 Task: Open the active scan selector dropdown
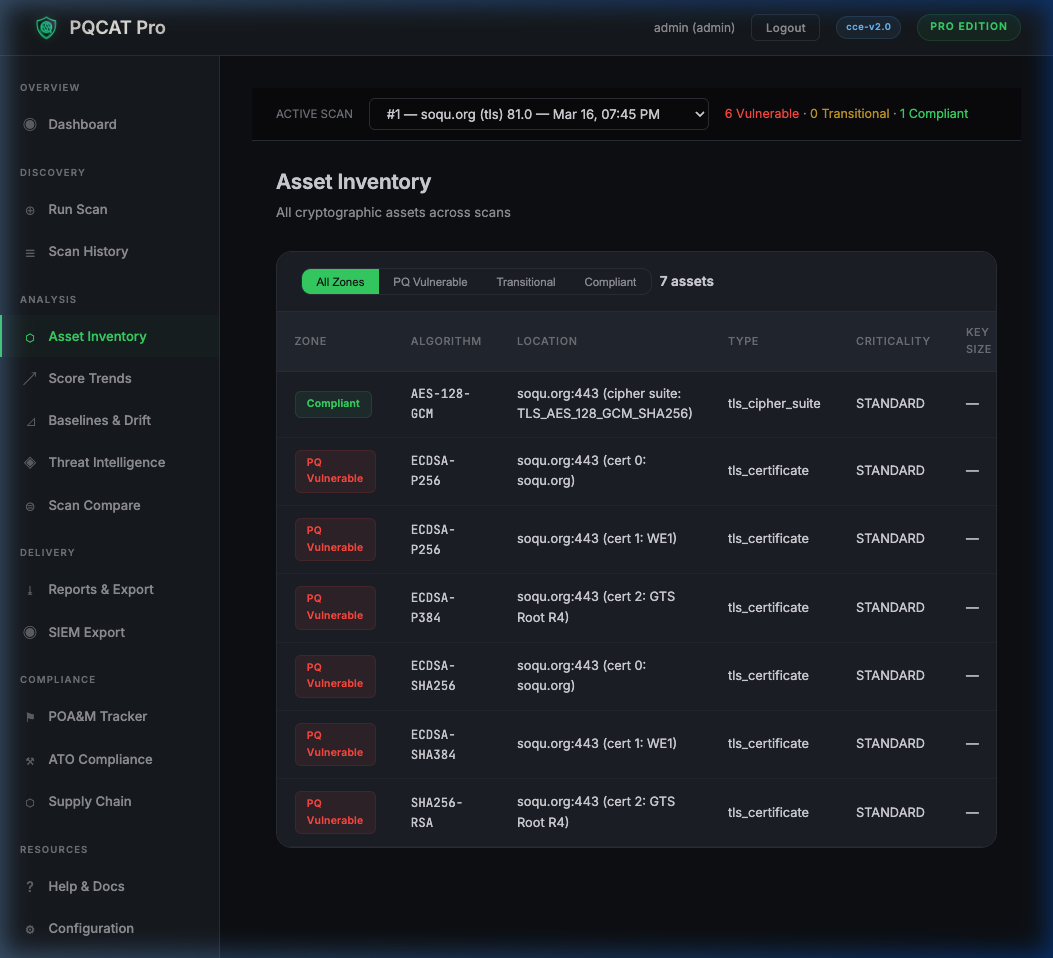coord(539,113)
